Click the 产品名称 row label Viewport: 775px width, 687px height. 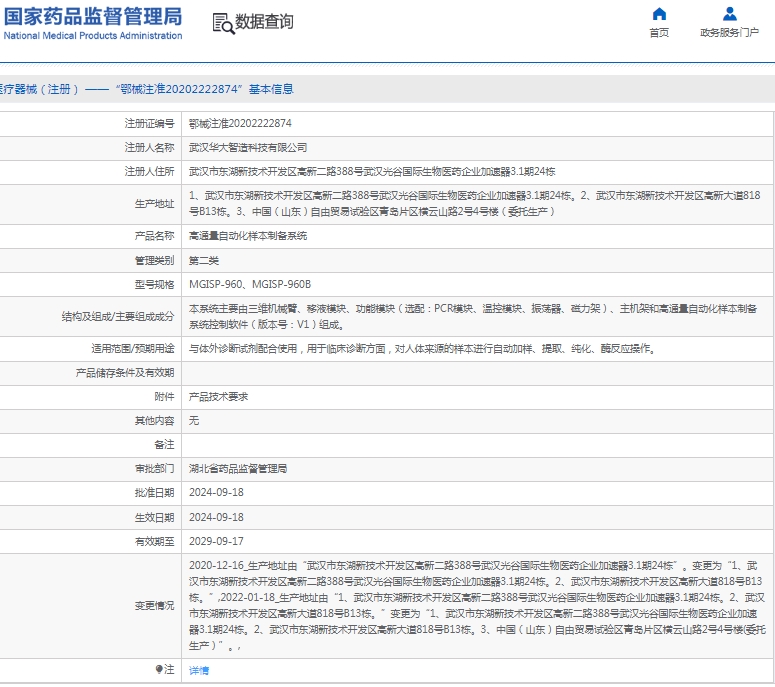point(154,236)
